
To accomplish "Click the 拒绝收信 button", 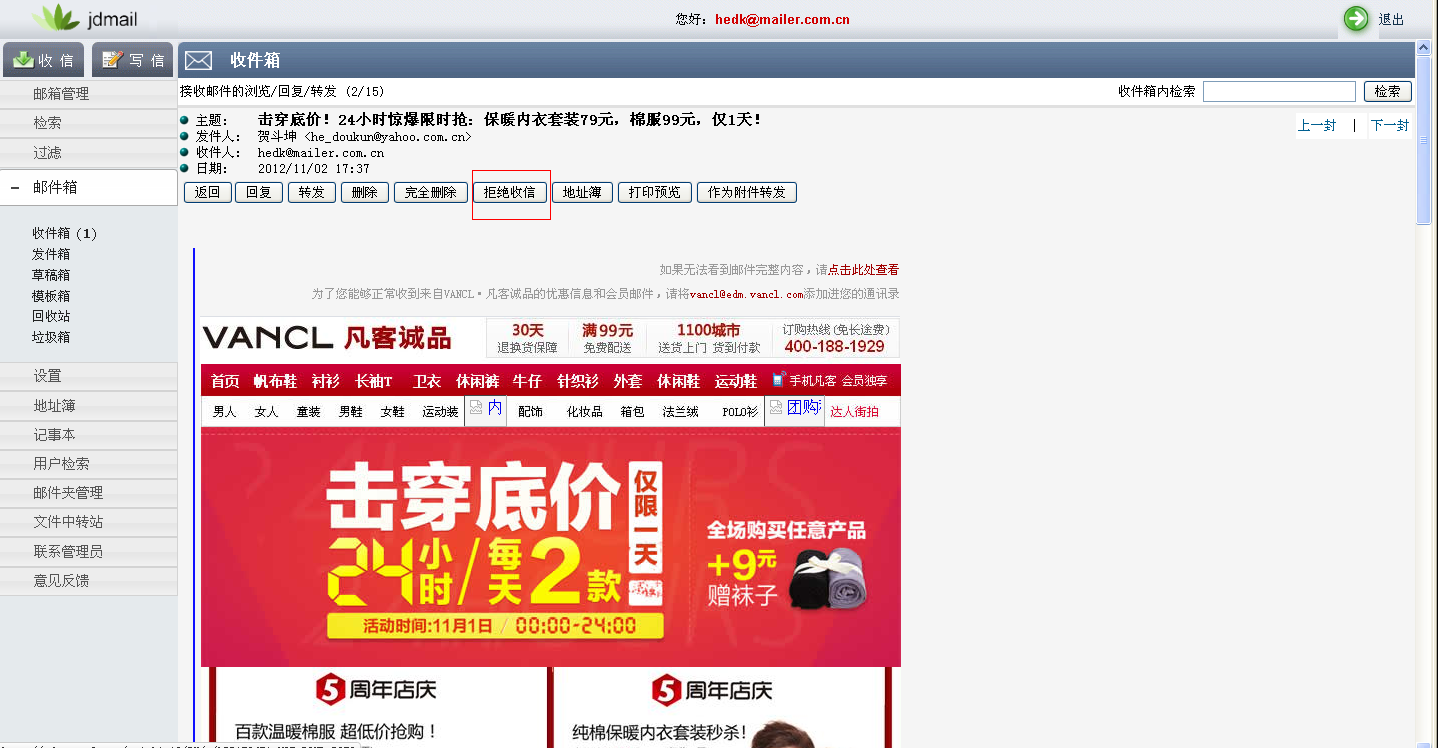I will point(510,192).
